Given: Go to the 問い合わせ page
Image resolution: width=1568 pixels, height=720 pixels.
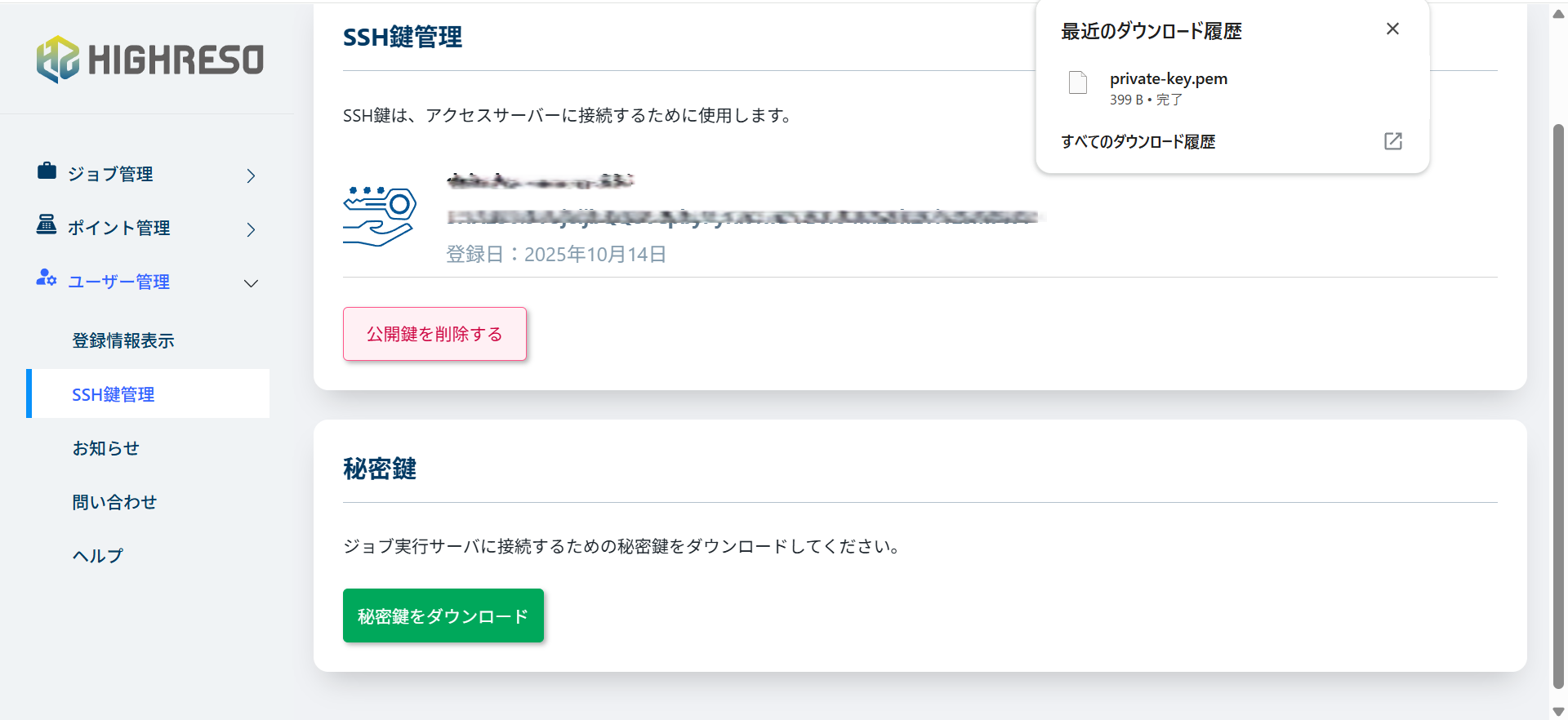Looking at the screenshot, I should coord(114,502).
